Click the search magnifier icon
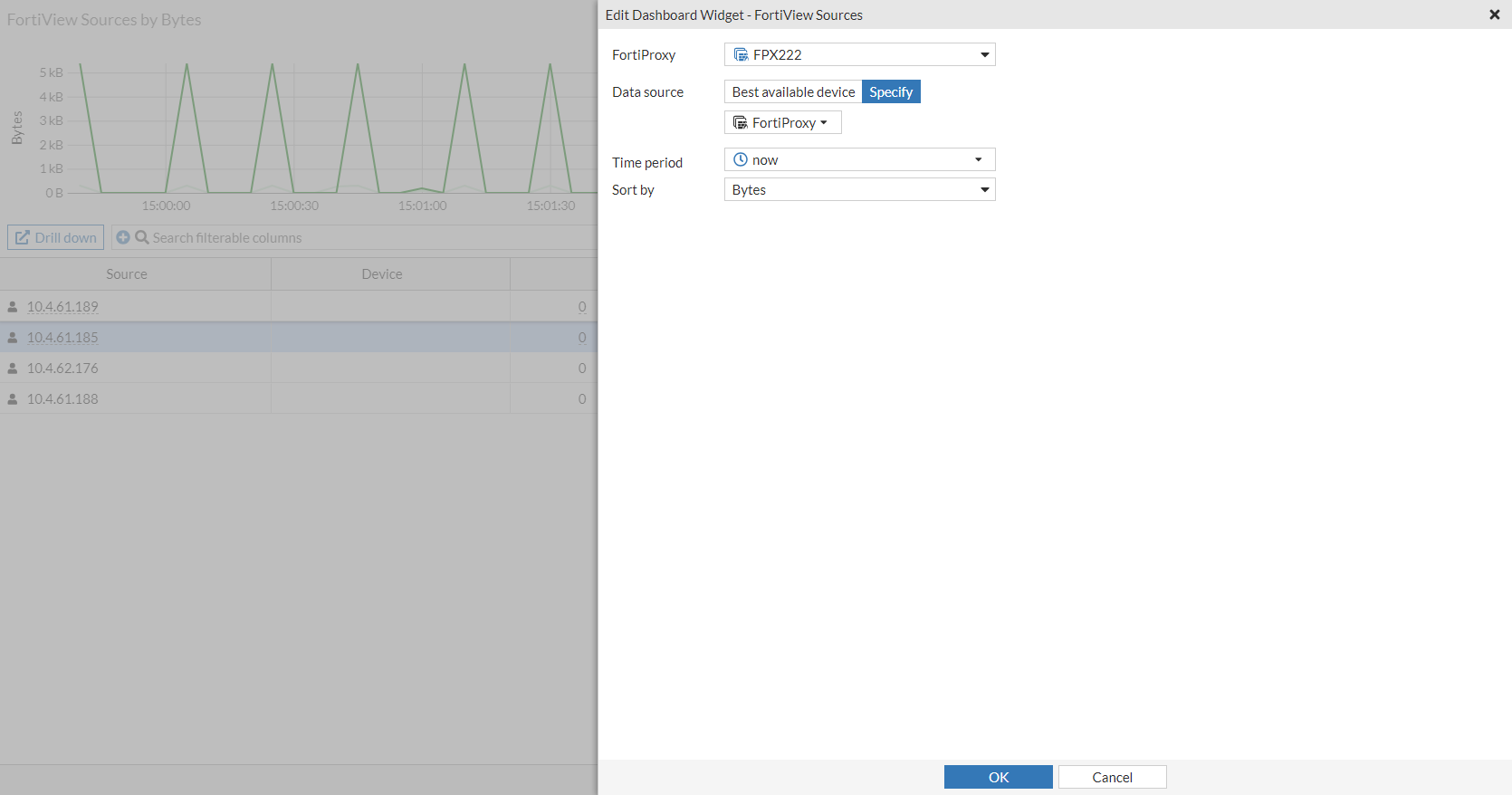Image resolution: width=1512 pixels, height=795 pixels. click(x=142, y=237)
